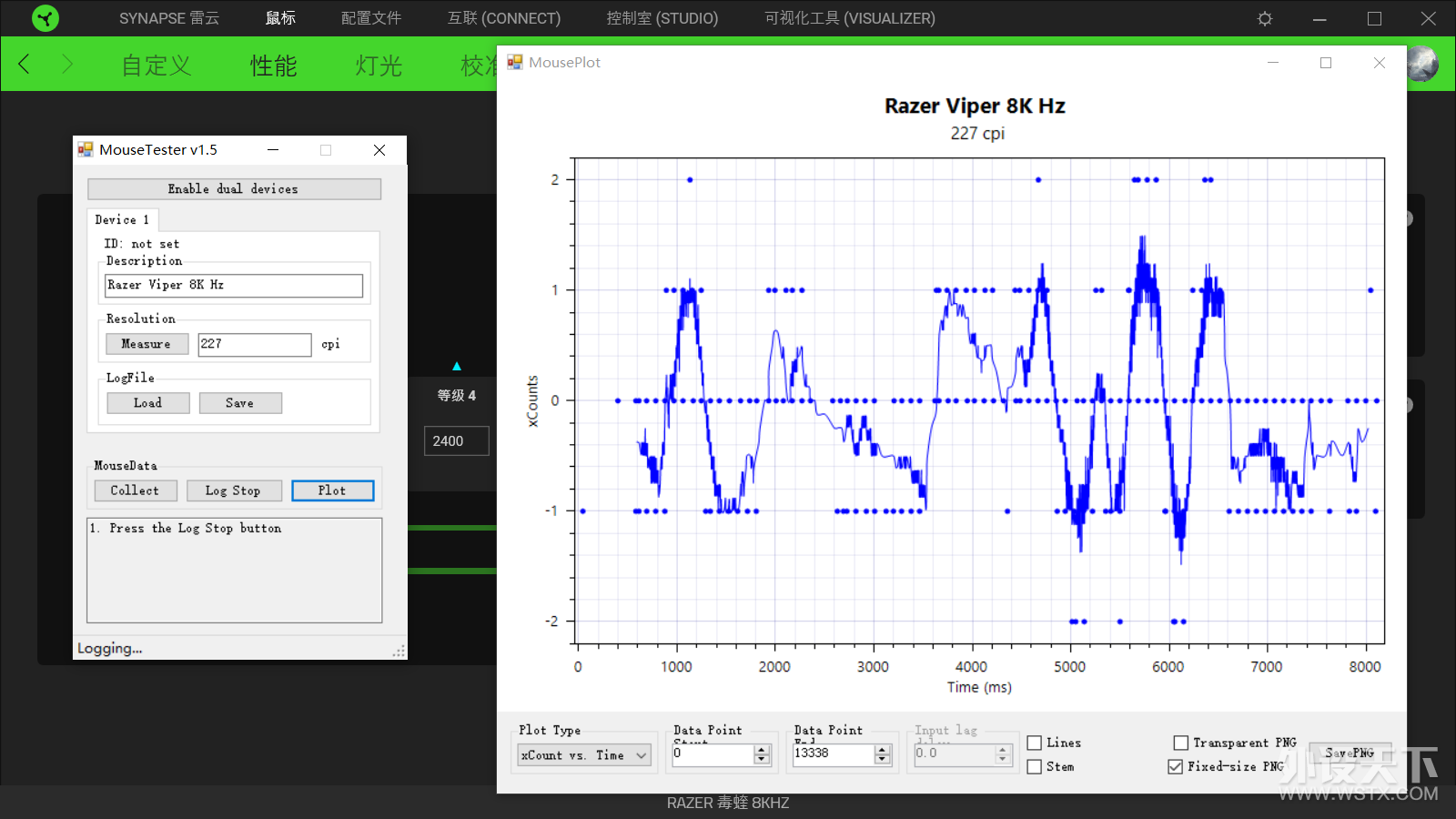The image size is (1456, 819).
Task: Decrement the Data Point End value
Action: point(883,759)
